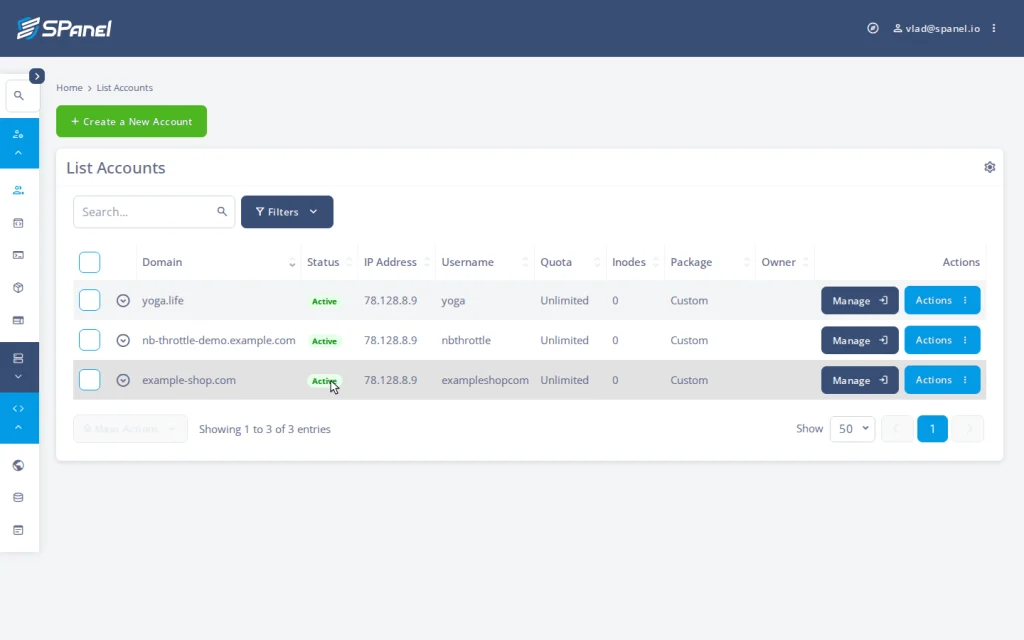This screenshot has height=640, width=1024.
Task: Expand the server section chevron in sidebar
Action: coord(18,377)
